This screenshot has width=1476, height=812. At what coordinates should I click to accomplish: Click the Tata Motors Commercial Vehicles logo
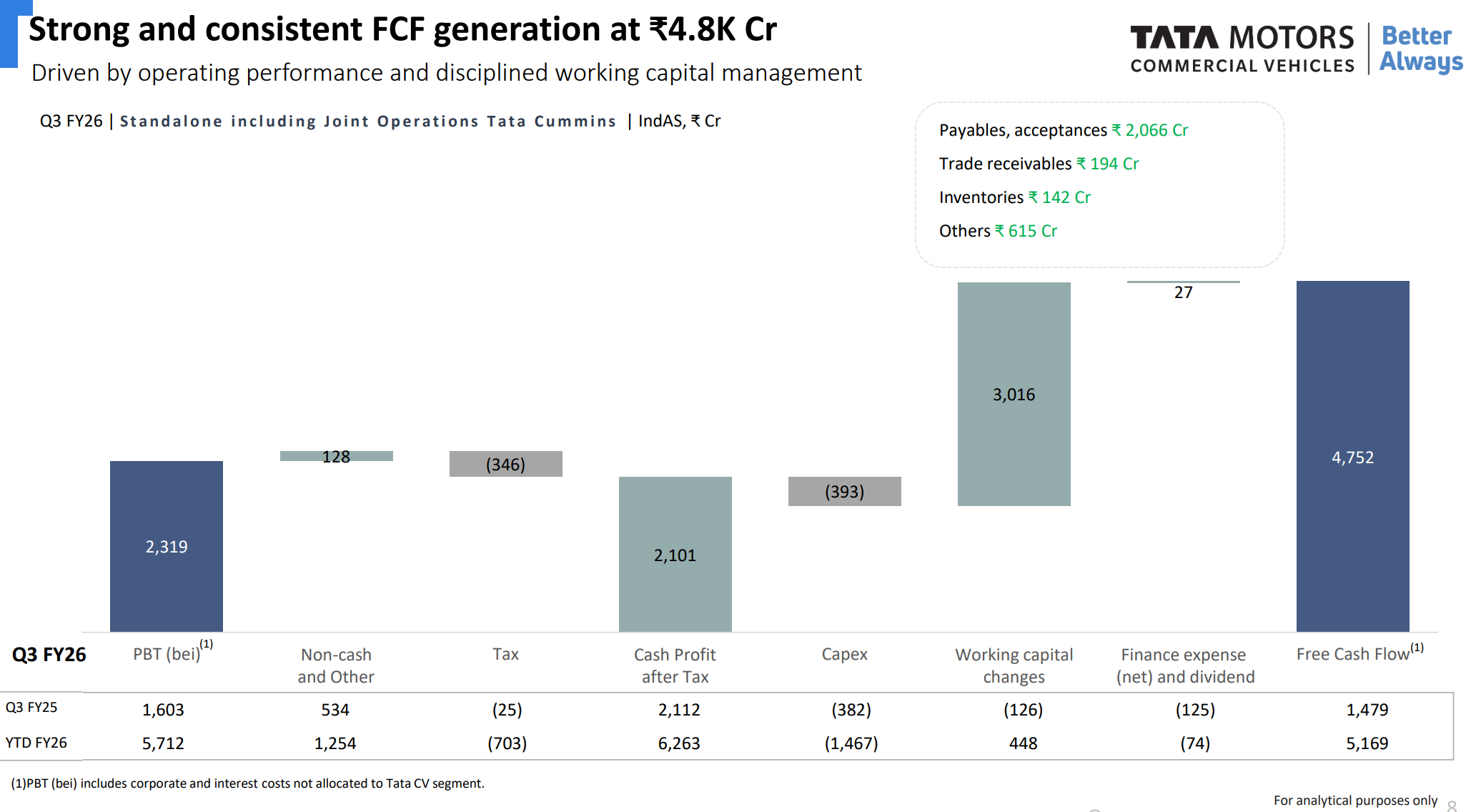click(x=1242, y=49)
